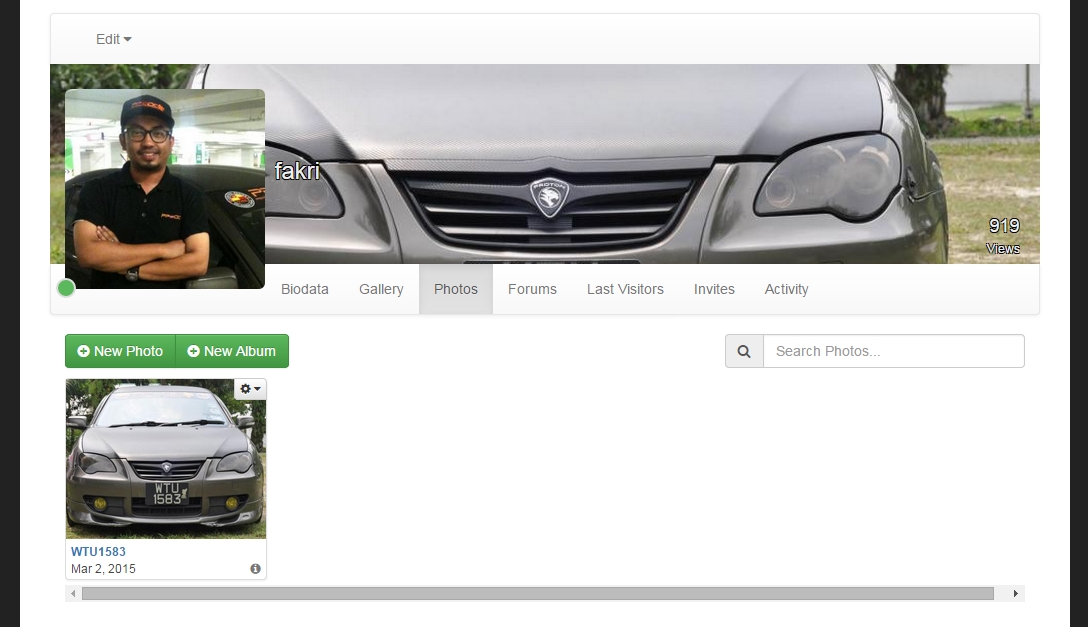1088x627 pixels.
Task: Click the magnifier search icon
Action: [744, 351]
